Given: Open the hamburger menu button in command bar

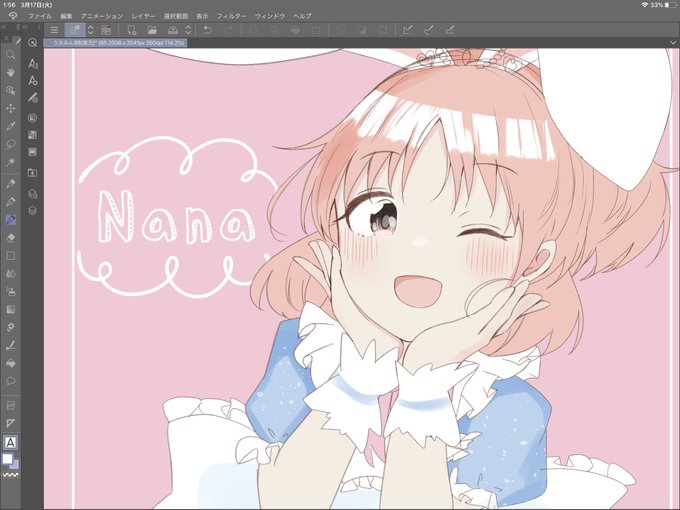Looking at the screenshot, I should pos(54,30).
